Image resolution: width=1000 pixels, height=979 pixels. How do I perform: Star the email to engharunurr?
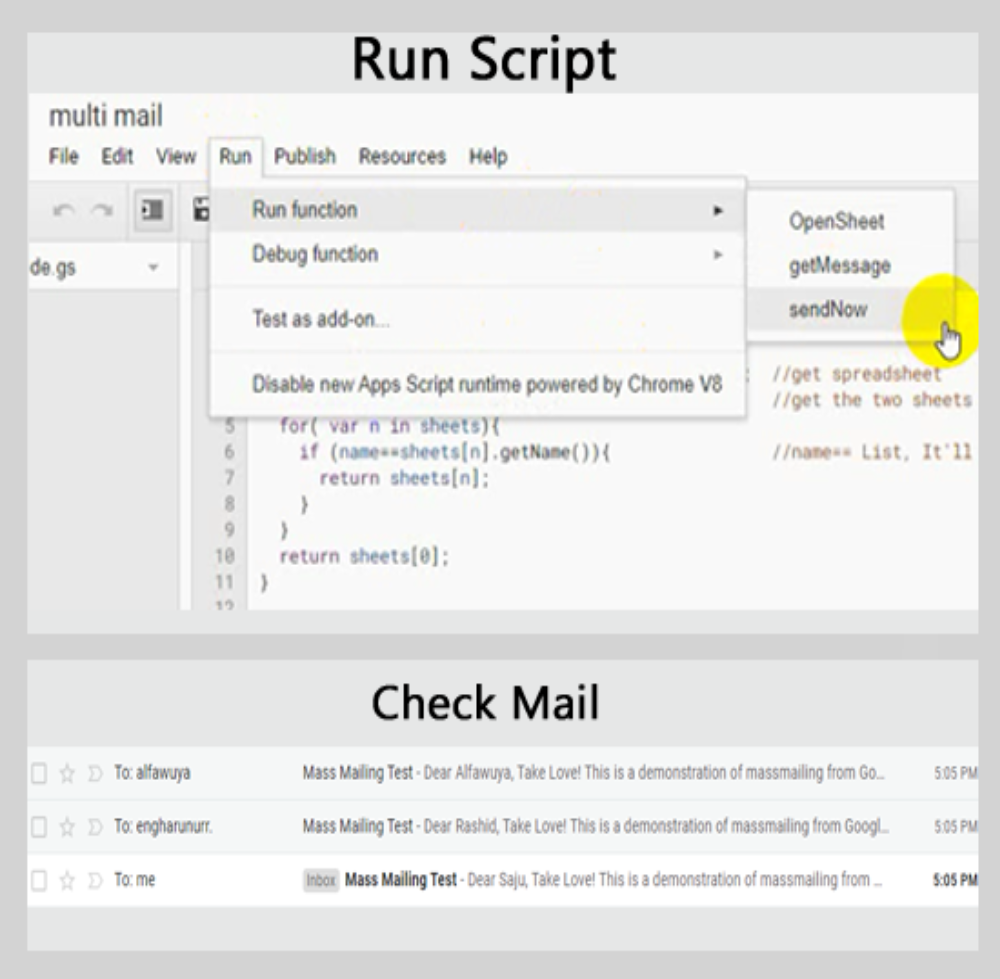[x=67, y=827]
